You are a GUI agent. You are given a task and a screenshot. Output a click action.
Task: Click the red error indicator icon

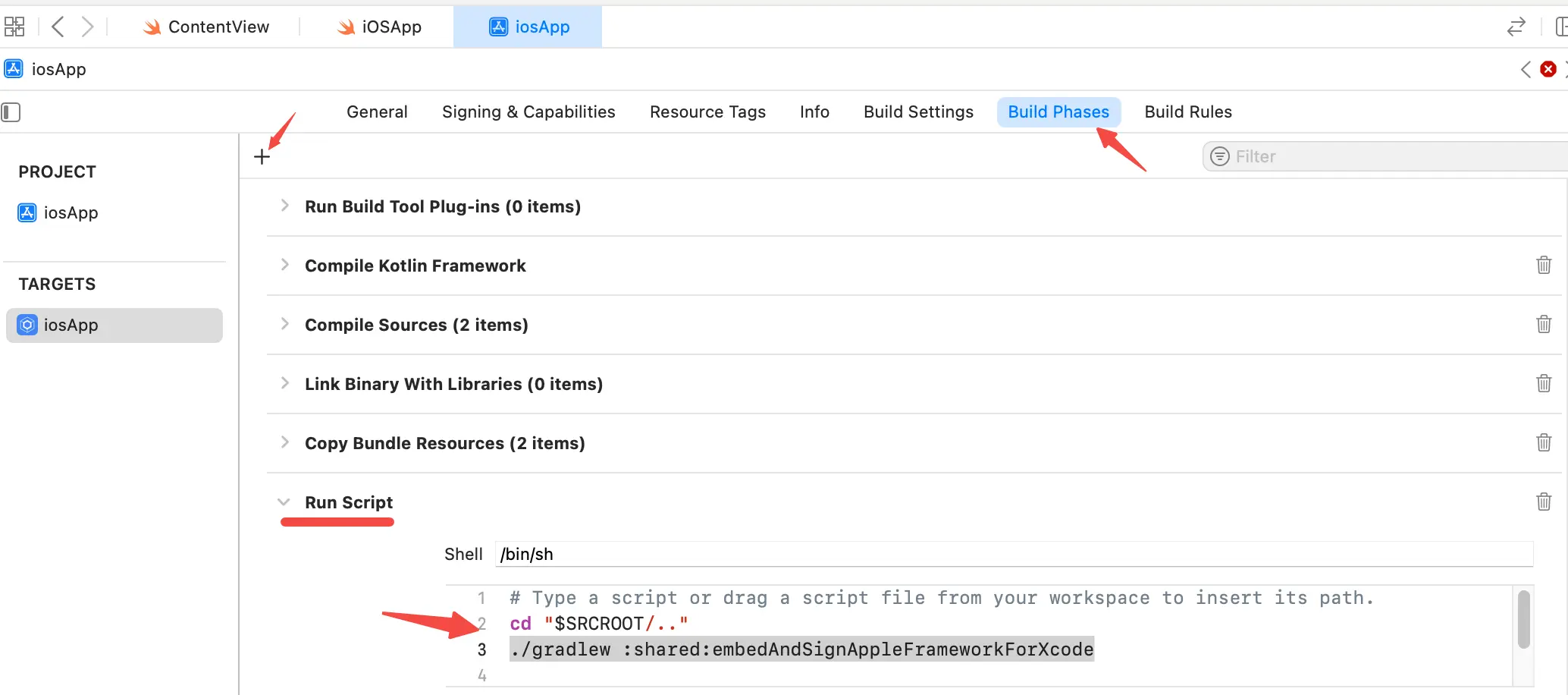(x=1548, y=70)
